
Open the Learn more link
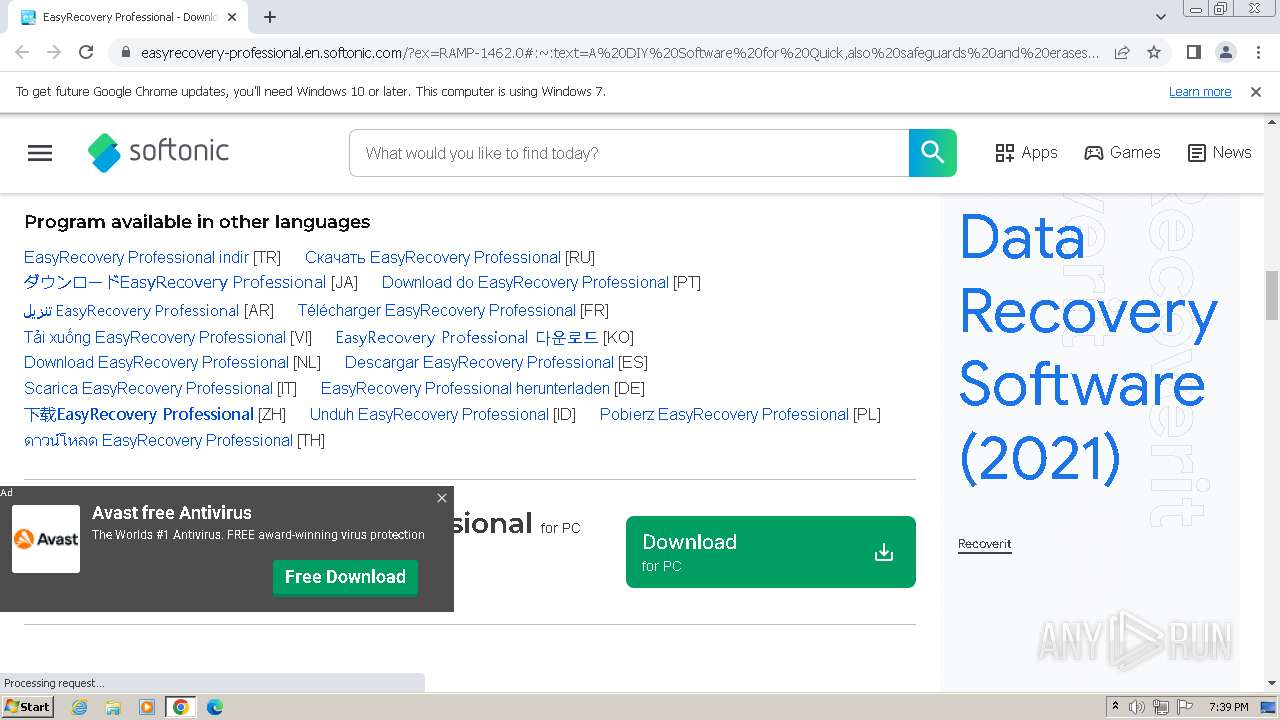(x=1200, y=92)
